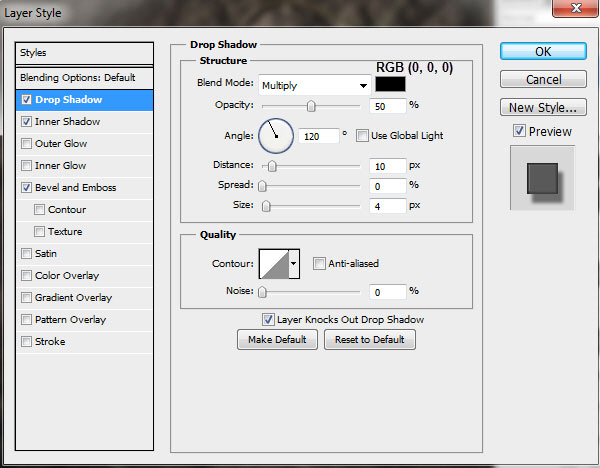Focus the Noise value field
Viewport: 600px width, 468px height.
click(387, 292)
